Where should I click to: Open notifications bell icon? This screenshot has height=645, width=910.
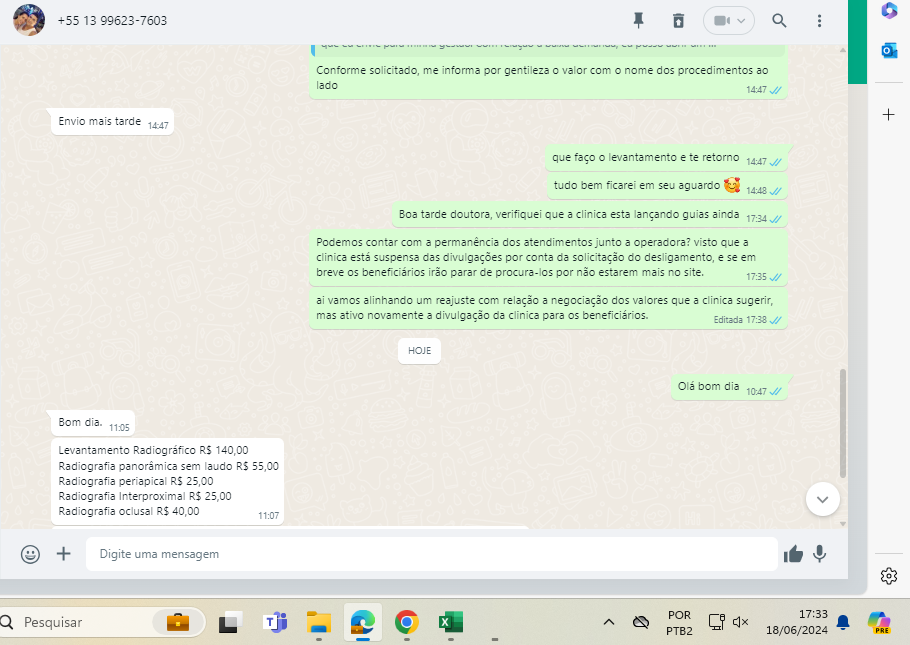pos(843,622)
